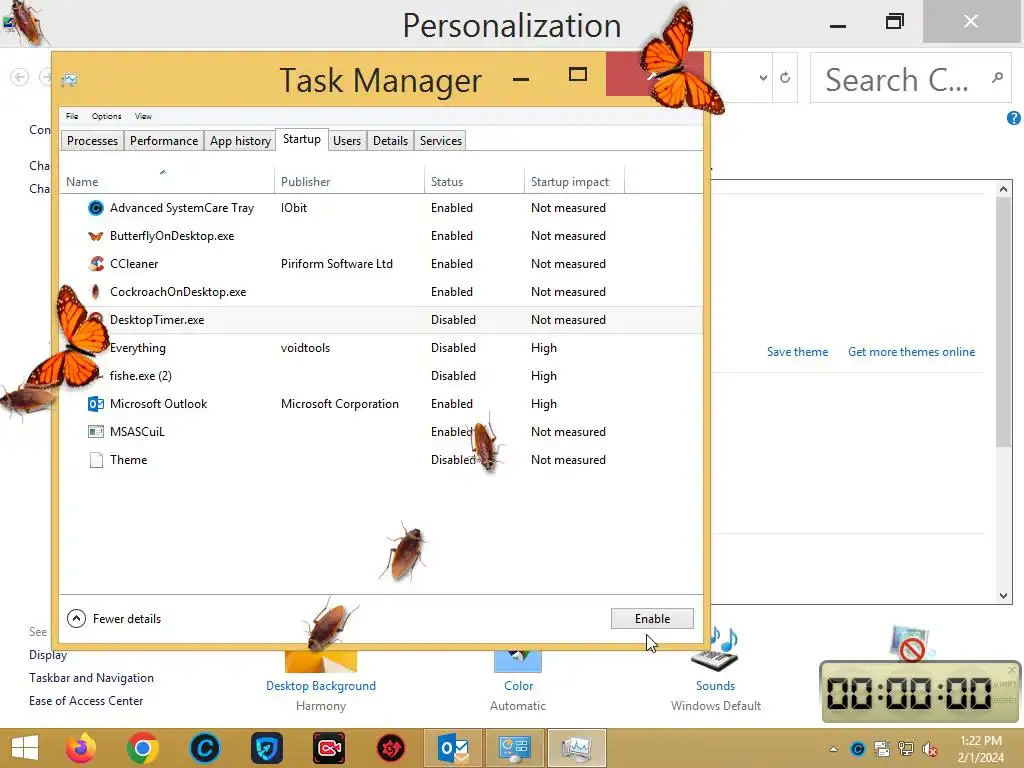Open Google Chrome from the taskbar
The width and height of the screenshot is (1024, 768).
[x=142, y=748]
